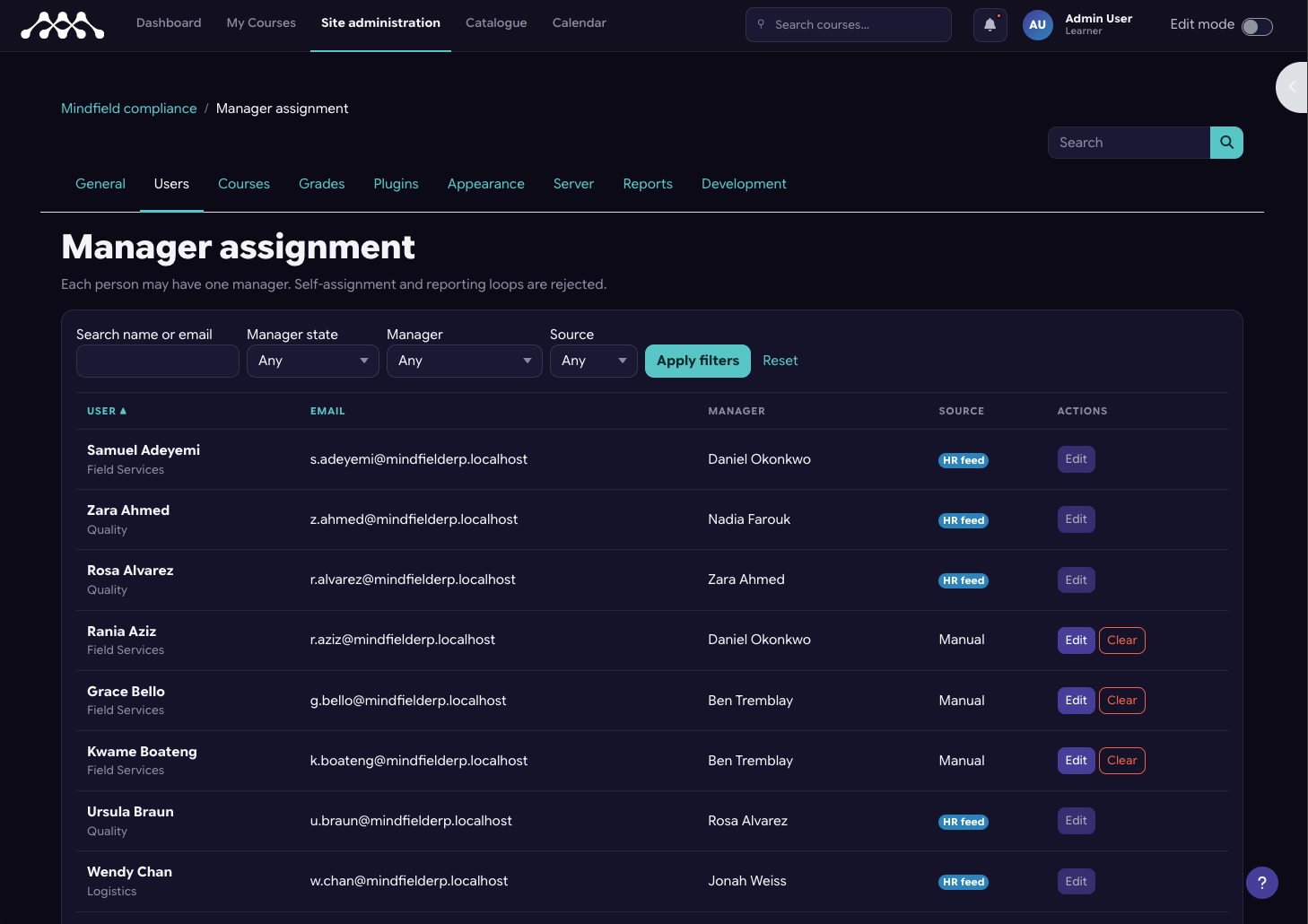Open the Dashboard nav item
Viewport: 1308px width, 924px height.
pos(169,23)
